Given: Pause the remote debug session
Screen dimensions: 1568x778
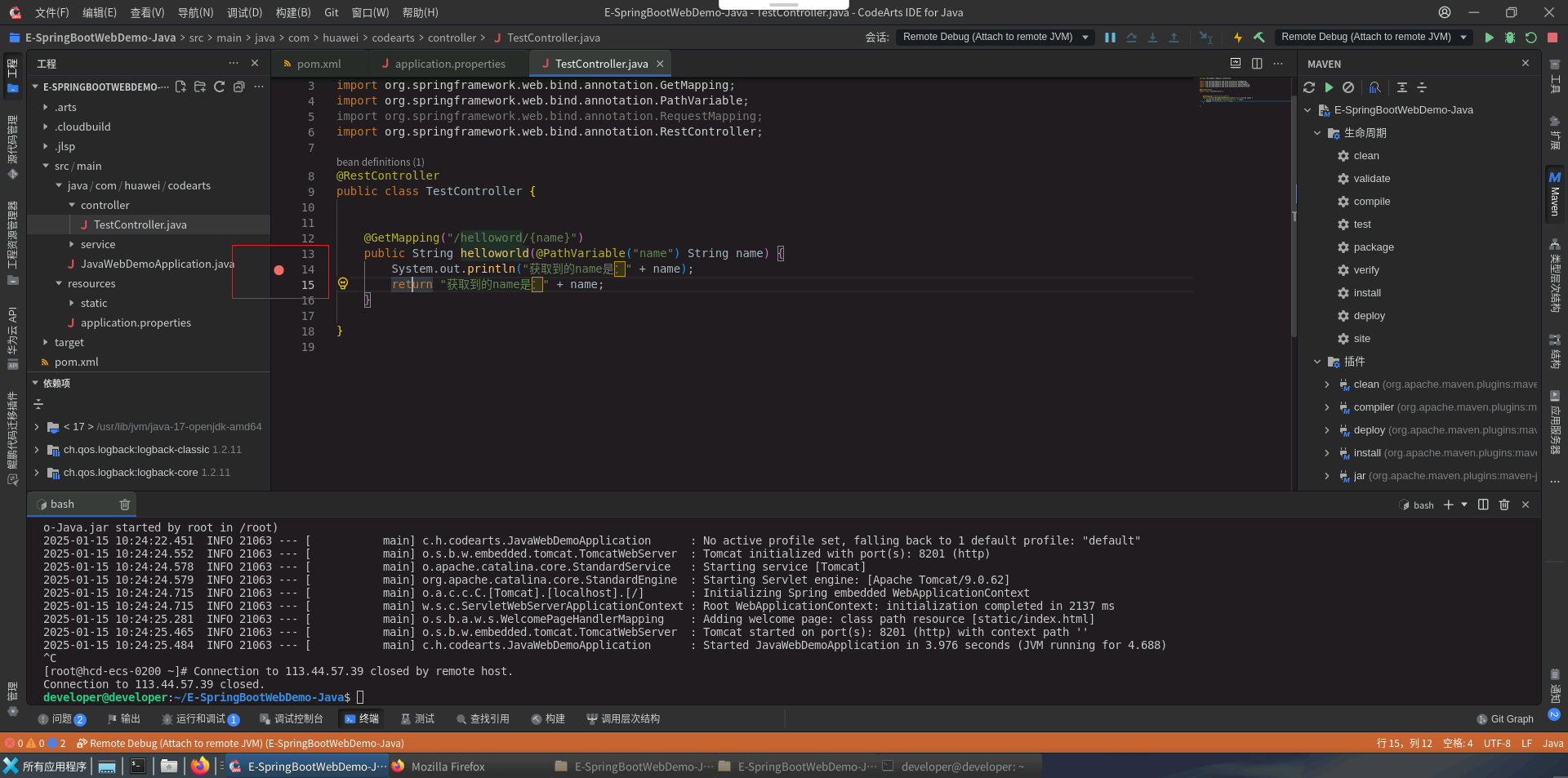Looking at the screenshot, I should click(x=1110, y=38).
